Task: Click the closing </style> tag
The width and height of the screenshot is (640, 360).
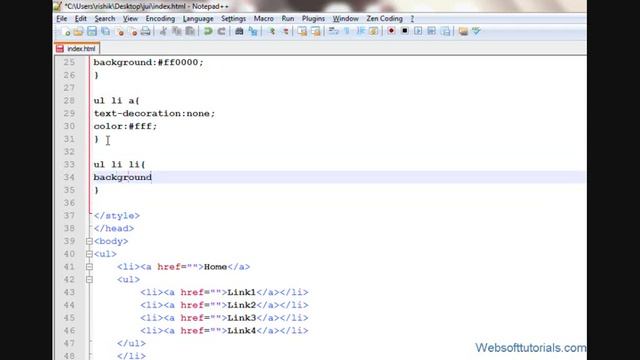Action: tap(117, 216)
